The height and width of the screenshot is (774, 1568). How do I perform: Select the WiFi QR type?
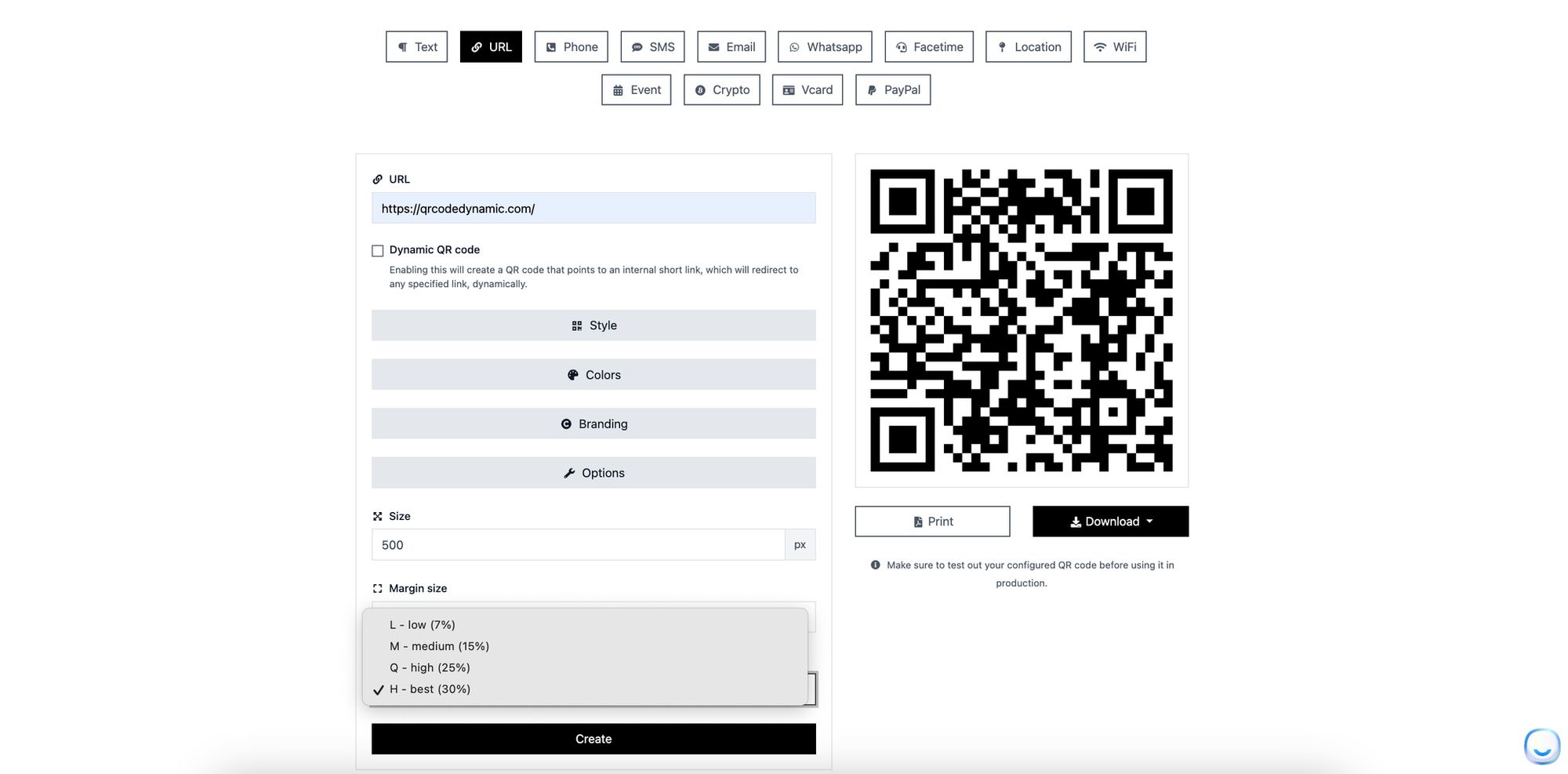(1115, 47)
